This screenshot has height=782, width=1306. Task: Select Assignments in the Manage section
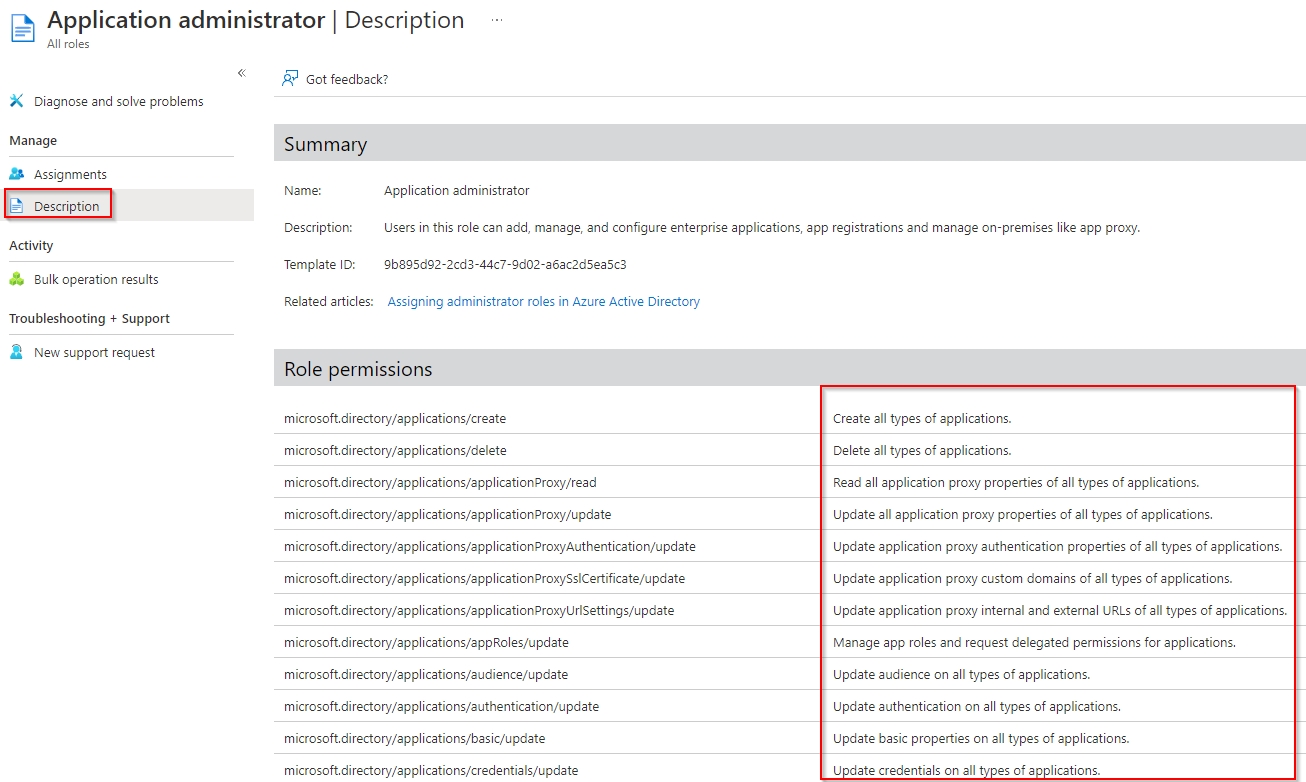70,174
